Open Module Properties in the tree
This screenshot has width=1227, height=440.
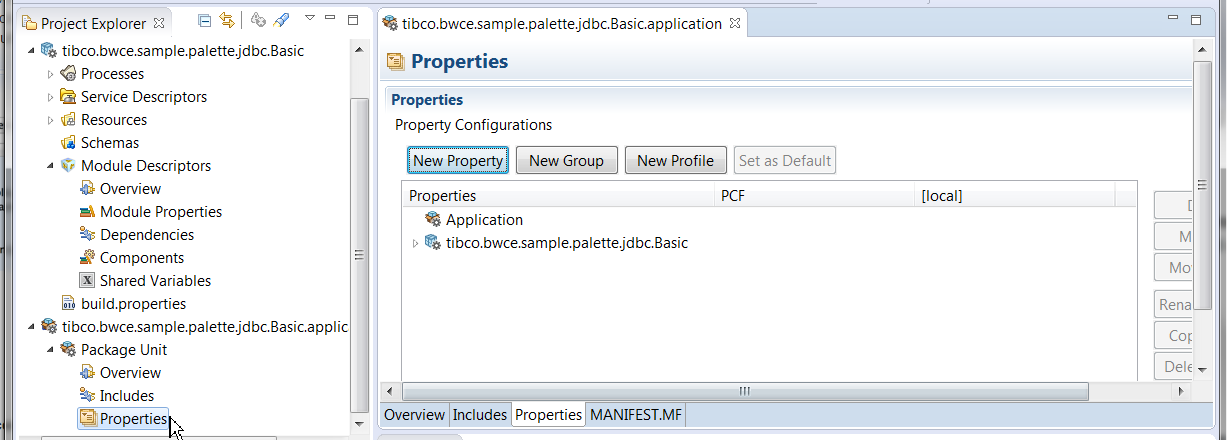pyautogui.click(x=161, y=212)
